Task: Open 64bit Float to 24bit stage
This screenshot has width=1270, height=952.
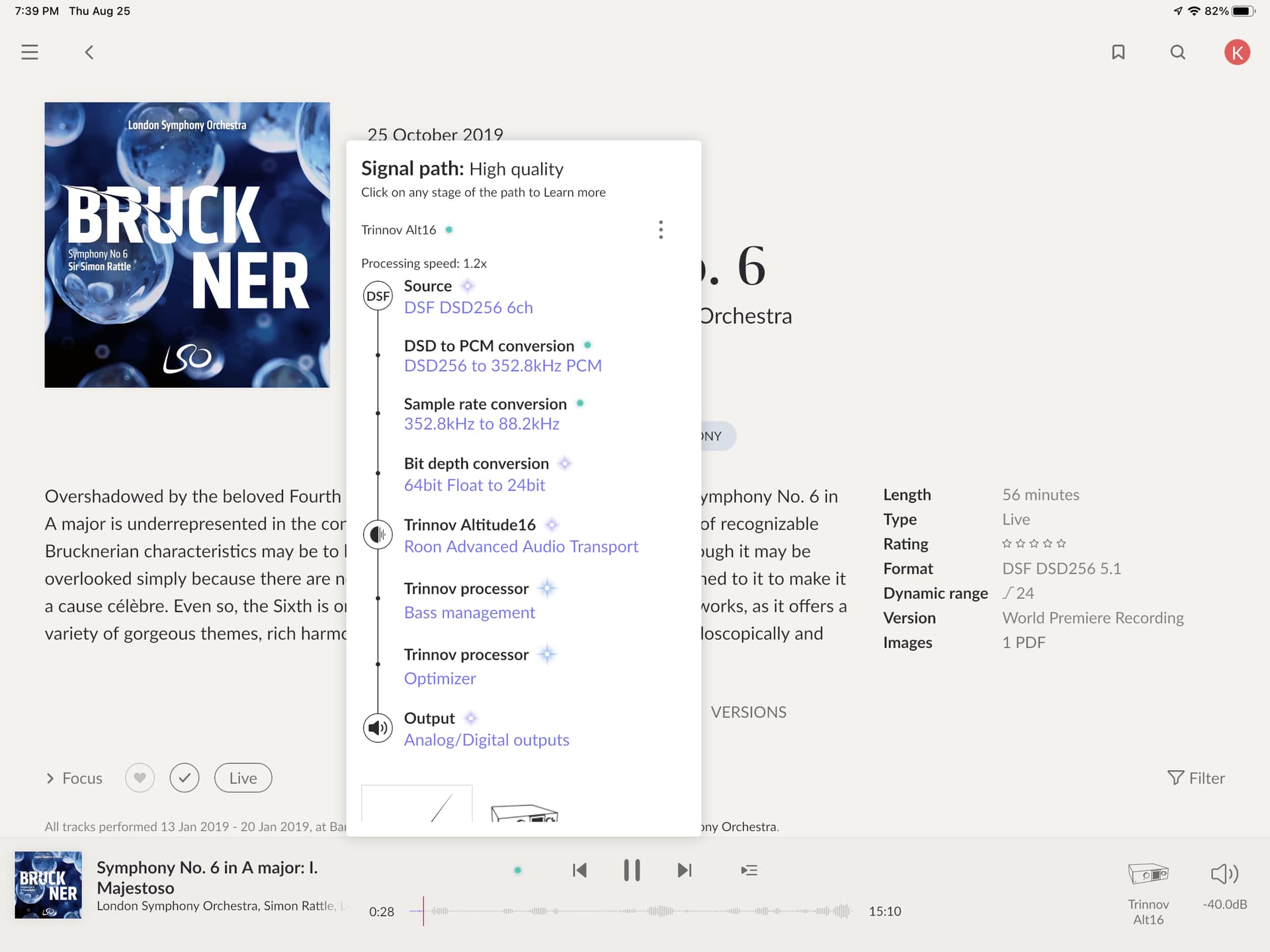Action: [474, 485]
